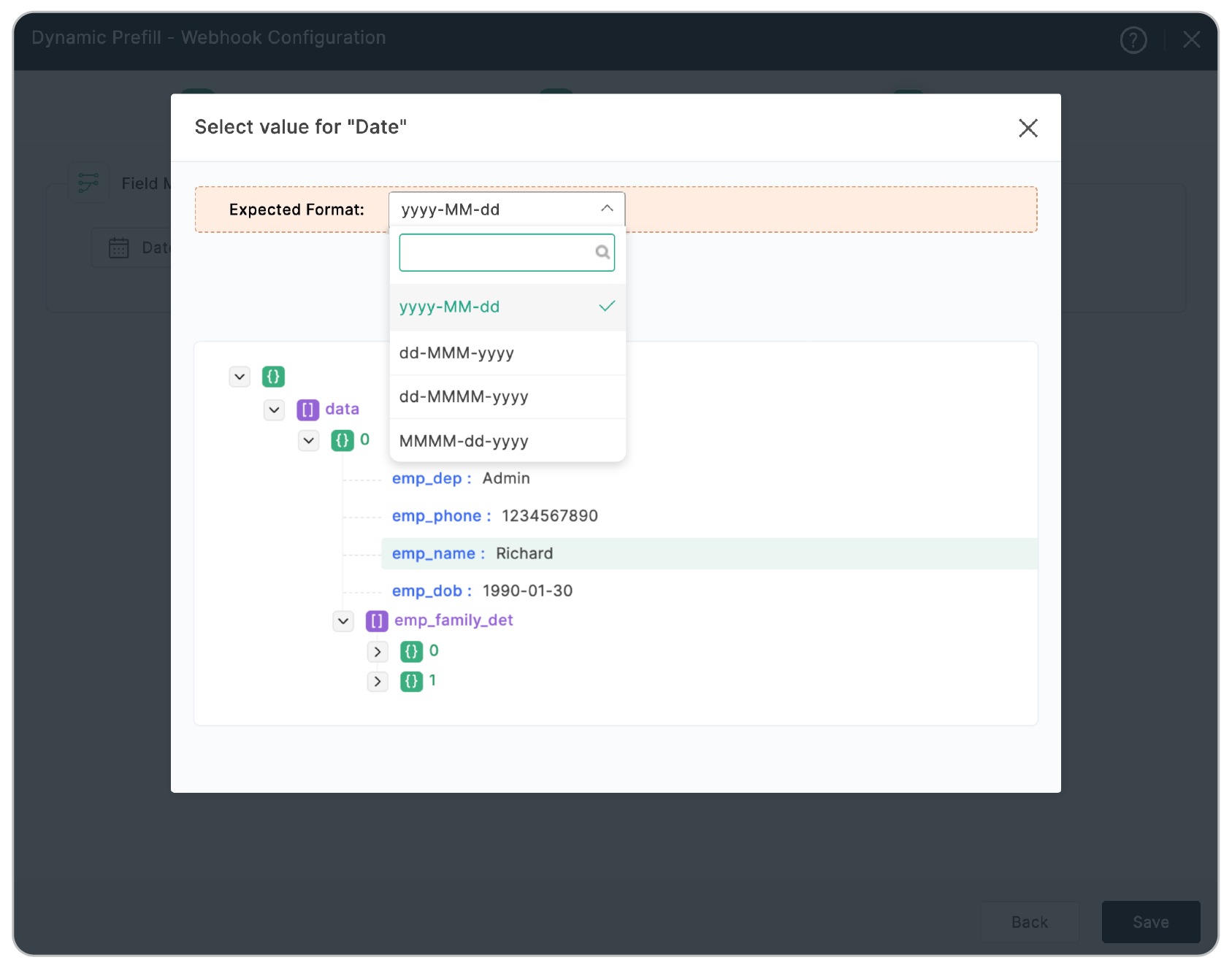Image resolution: width=1232 pixels, height=968 pixels.
Task: Open help in Webhook Configuration header
Action: pos(1133,39)
